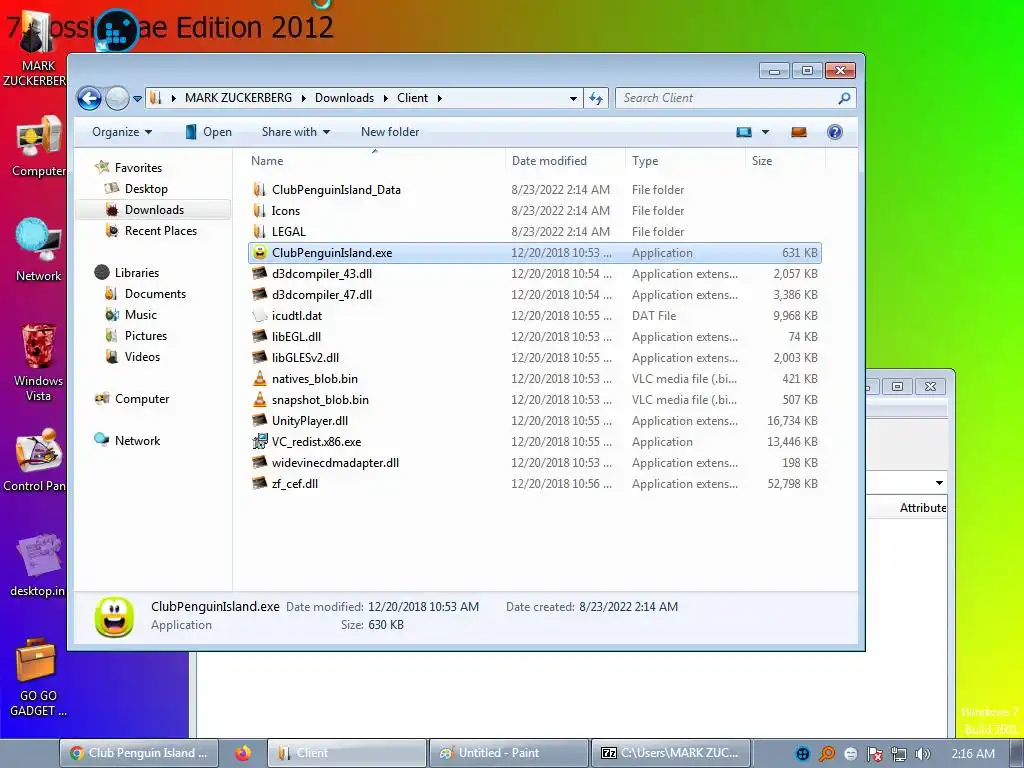Switch to the 7-Zip taskbar button

coord(669,753)
